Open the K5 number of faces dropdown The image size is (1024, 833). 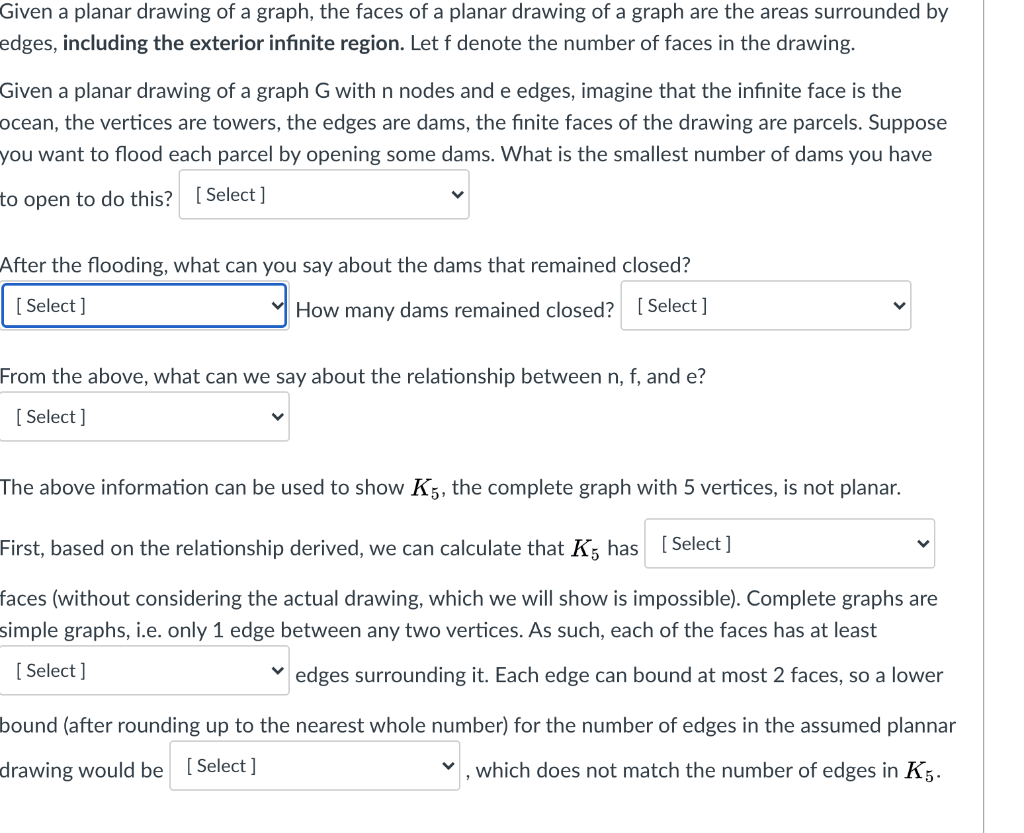tap(789, 544)
